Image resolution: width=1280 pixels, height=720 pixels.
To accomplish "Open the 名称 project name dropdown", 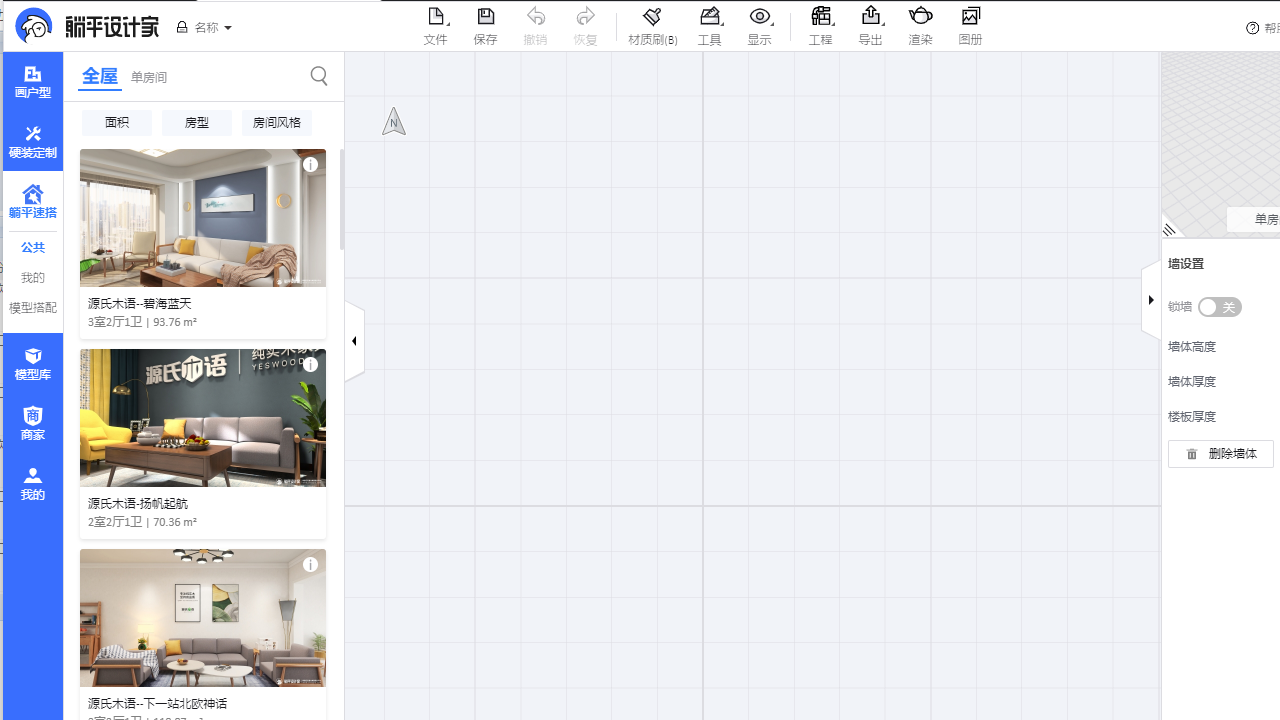I will pos(205,28).
